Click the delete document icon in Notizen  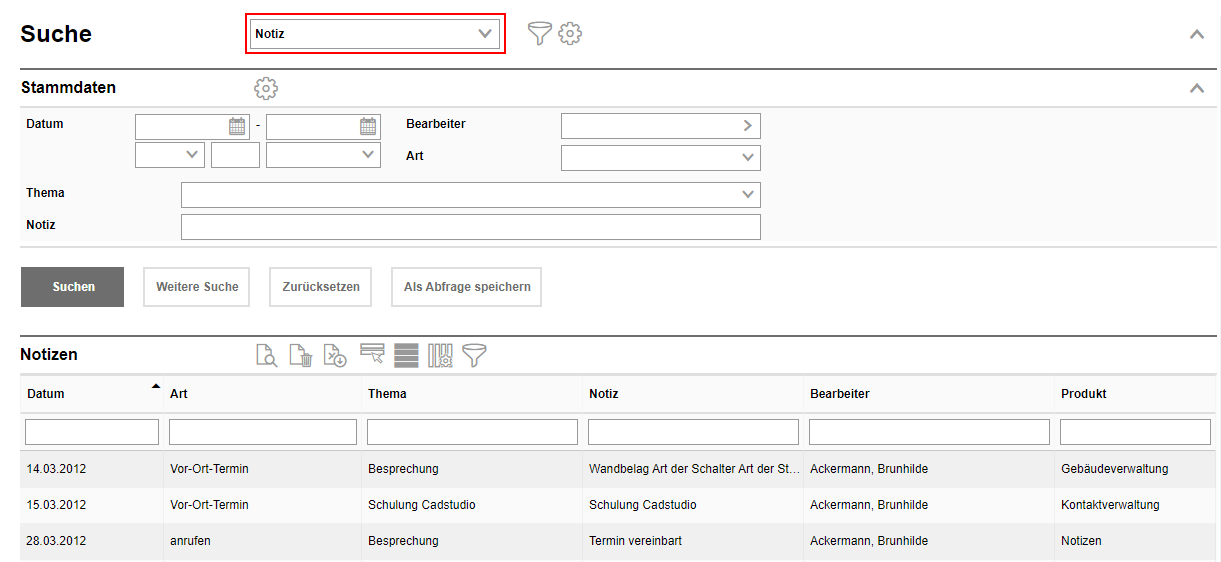[x=301, y=355]
